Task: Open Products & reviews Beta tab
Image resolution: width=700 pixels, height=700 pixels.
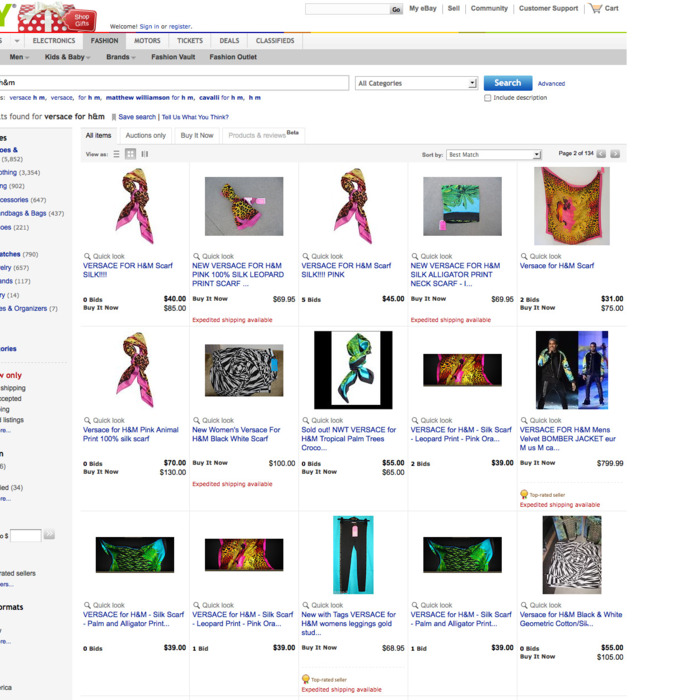Action: coord(263,135)
